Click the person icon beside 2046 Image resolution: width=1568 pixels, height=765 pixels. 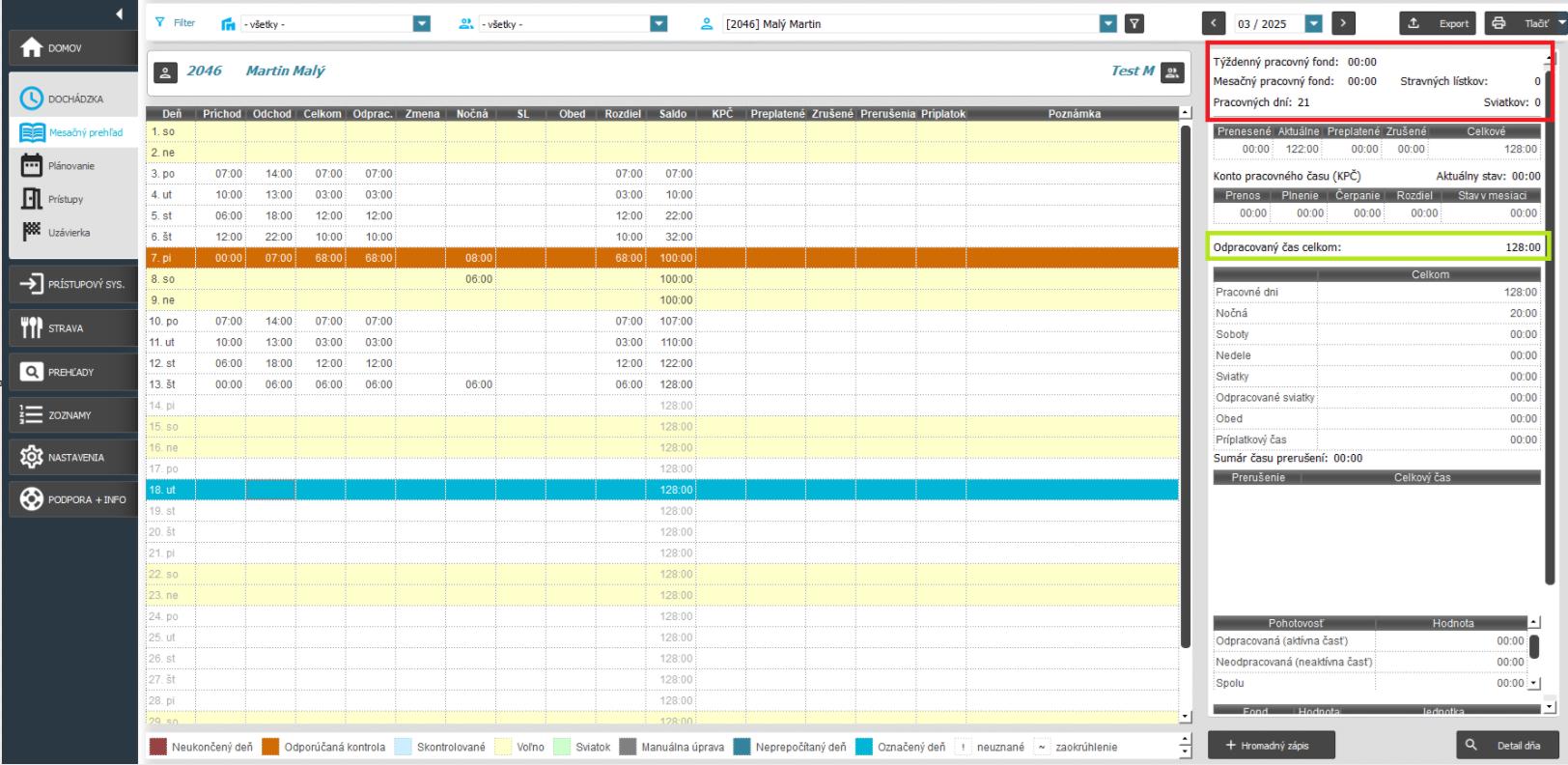tap(165, 71)
